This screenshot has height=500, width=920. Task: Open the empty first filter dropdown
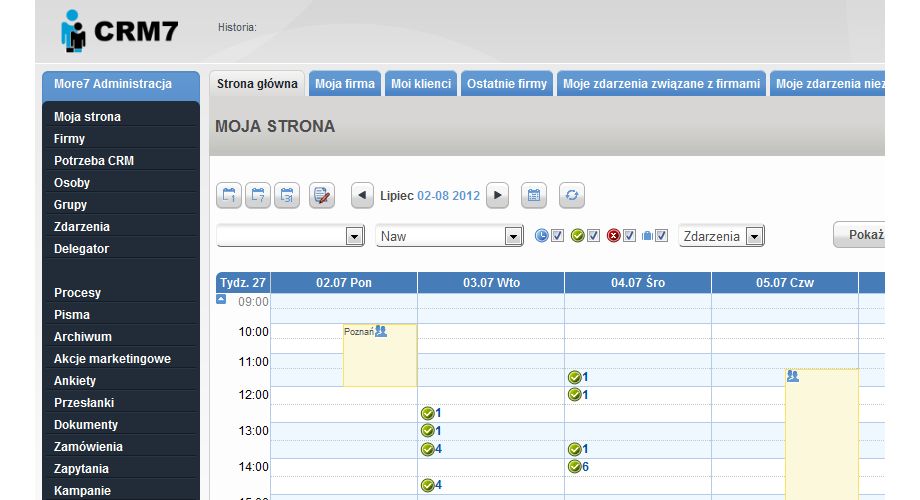pos(290,236)
